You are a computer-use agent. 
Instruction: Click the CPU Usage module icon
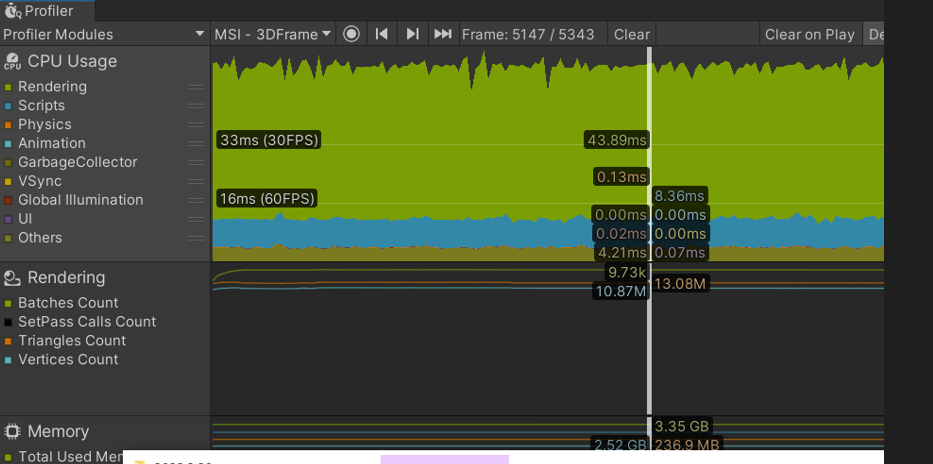12,61
